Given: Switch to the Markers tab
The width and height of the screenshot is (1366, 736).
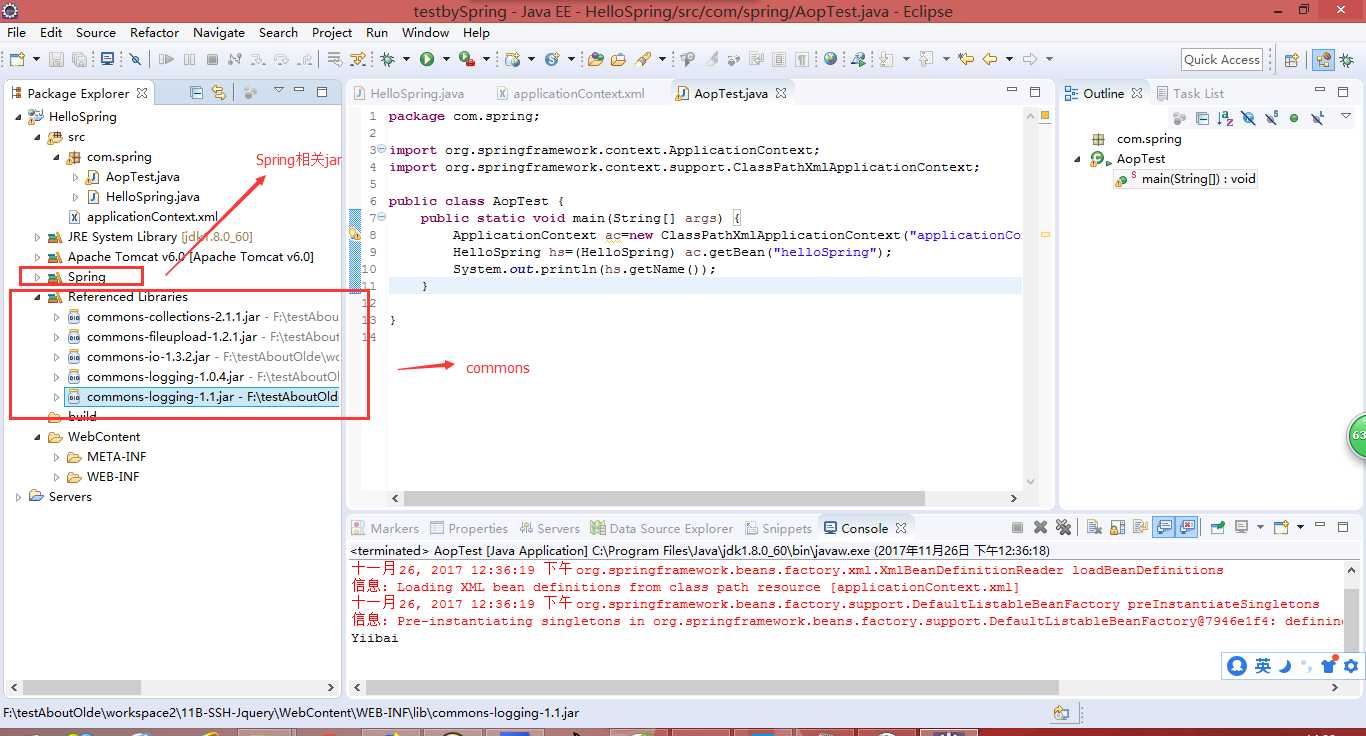Looking at the screenshot, I should click(385, 528).
